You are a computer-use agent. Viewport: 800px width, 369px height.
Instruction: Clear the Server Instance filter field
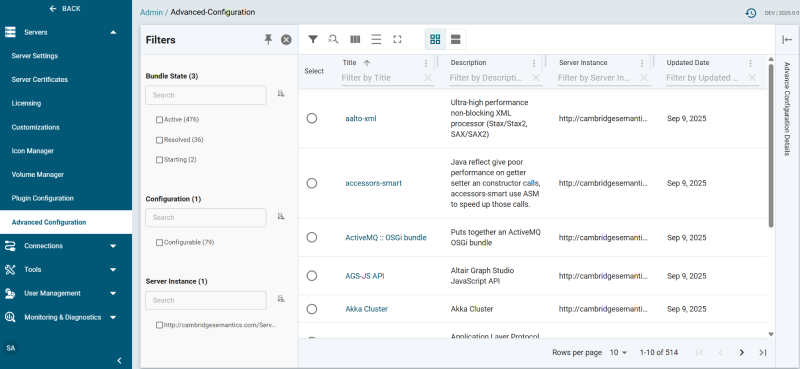(x=644, y=78)
